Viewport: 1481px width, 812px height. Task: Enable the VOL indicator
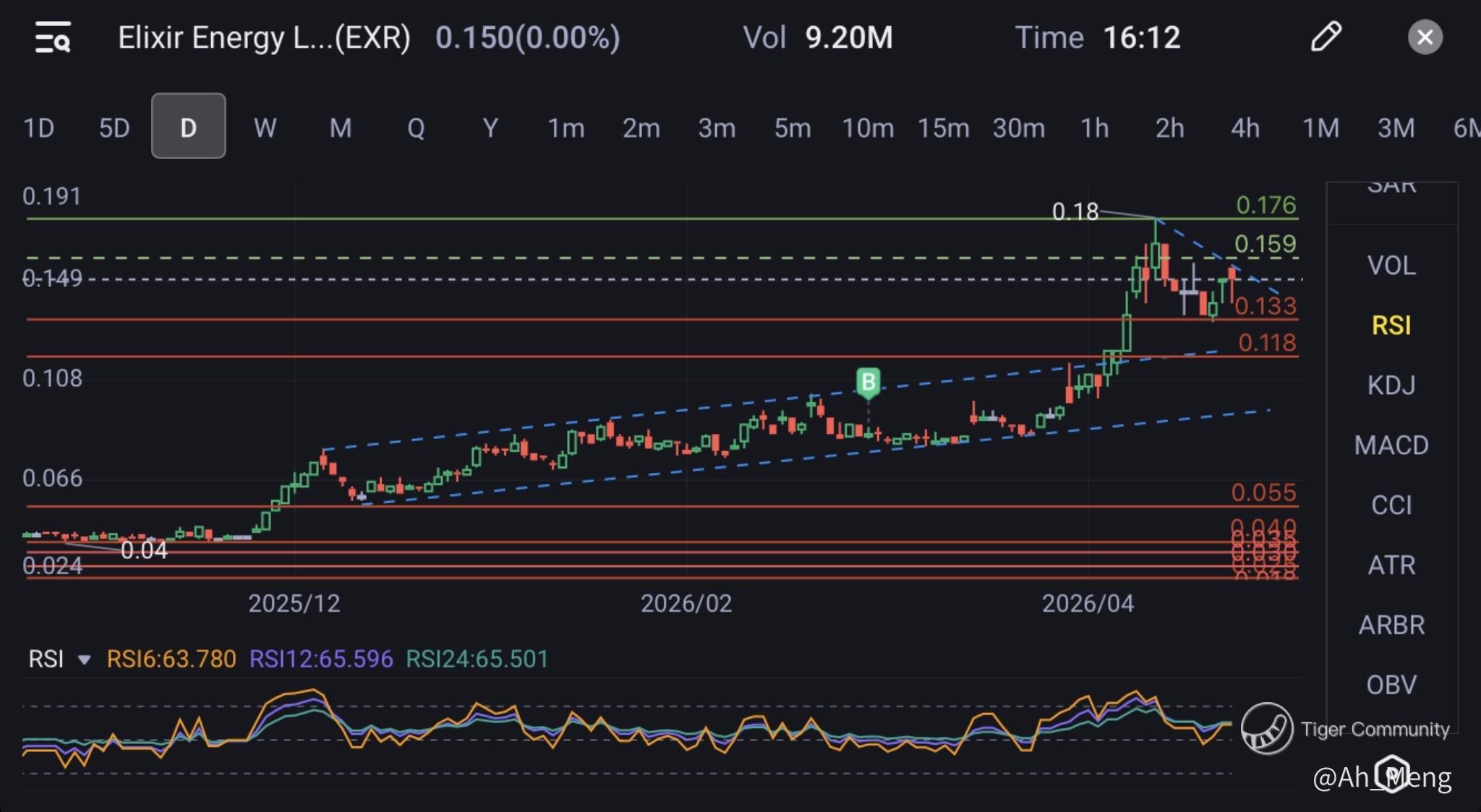(1391, 265)
